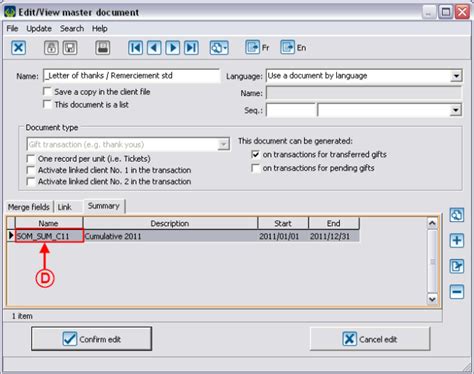The width and height of the screenshot is (474, 374).
Task: Click the Name column header
Action: point(49,223)
